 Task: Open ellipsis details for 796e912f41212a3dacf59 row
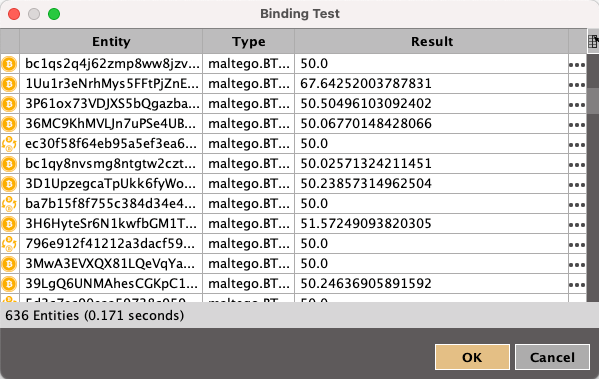point(577,245)
